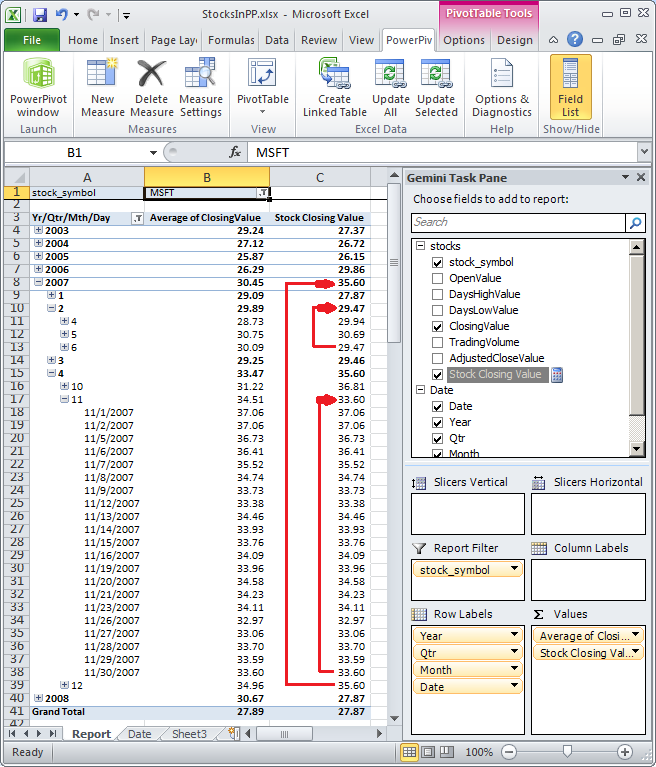656x767 pixels.
Task: Toggle the Field List button
Action: [x=570, y=88]
